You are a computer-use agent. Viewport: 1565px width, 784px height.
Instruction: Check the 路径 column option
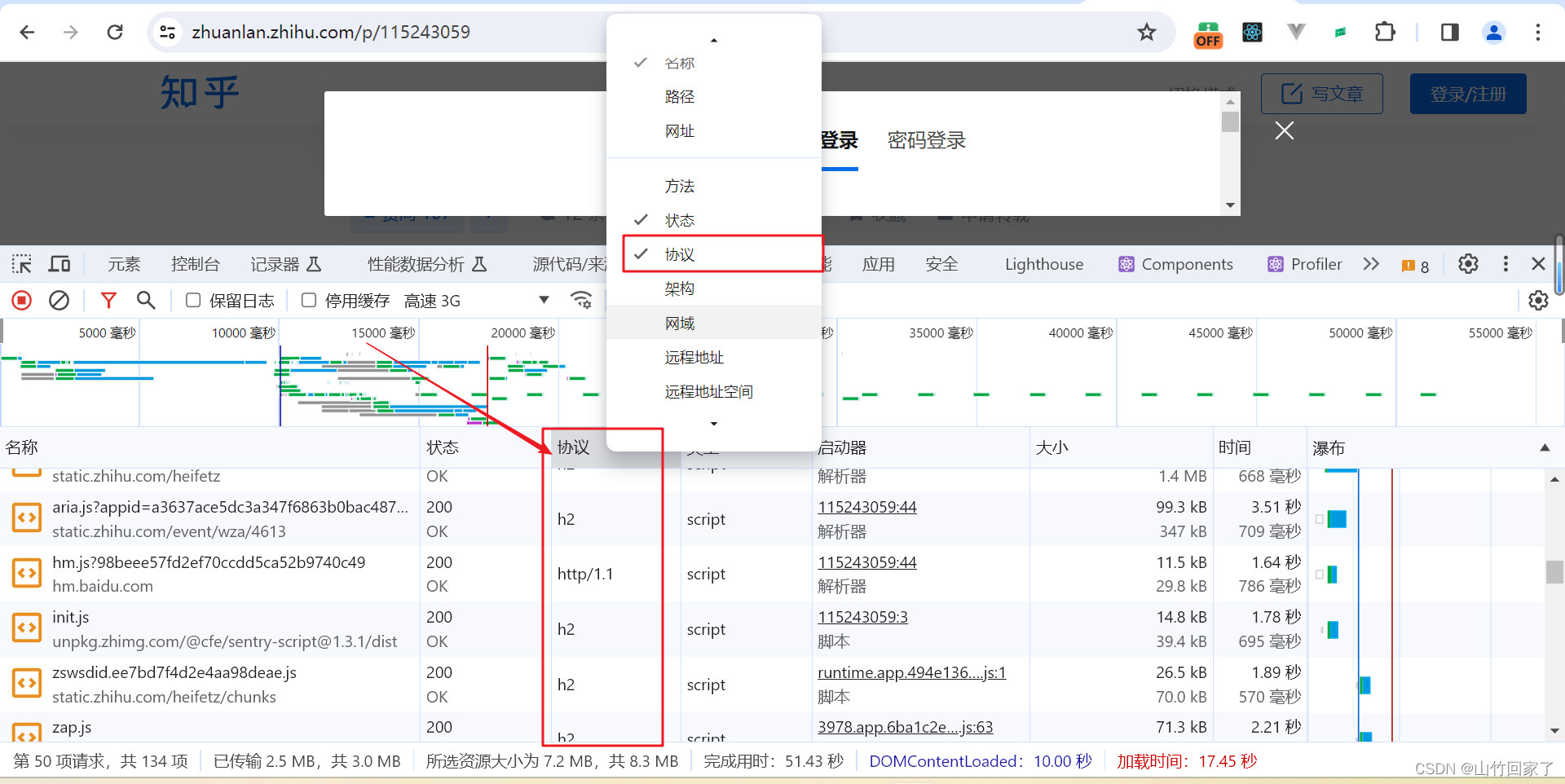click(x=714, y=97)
